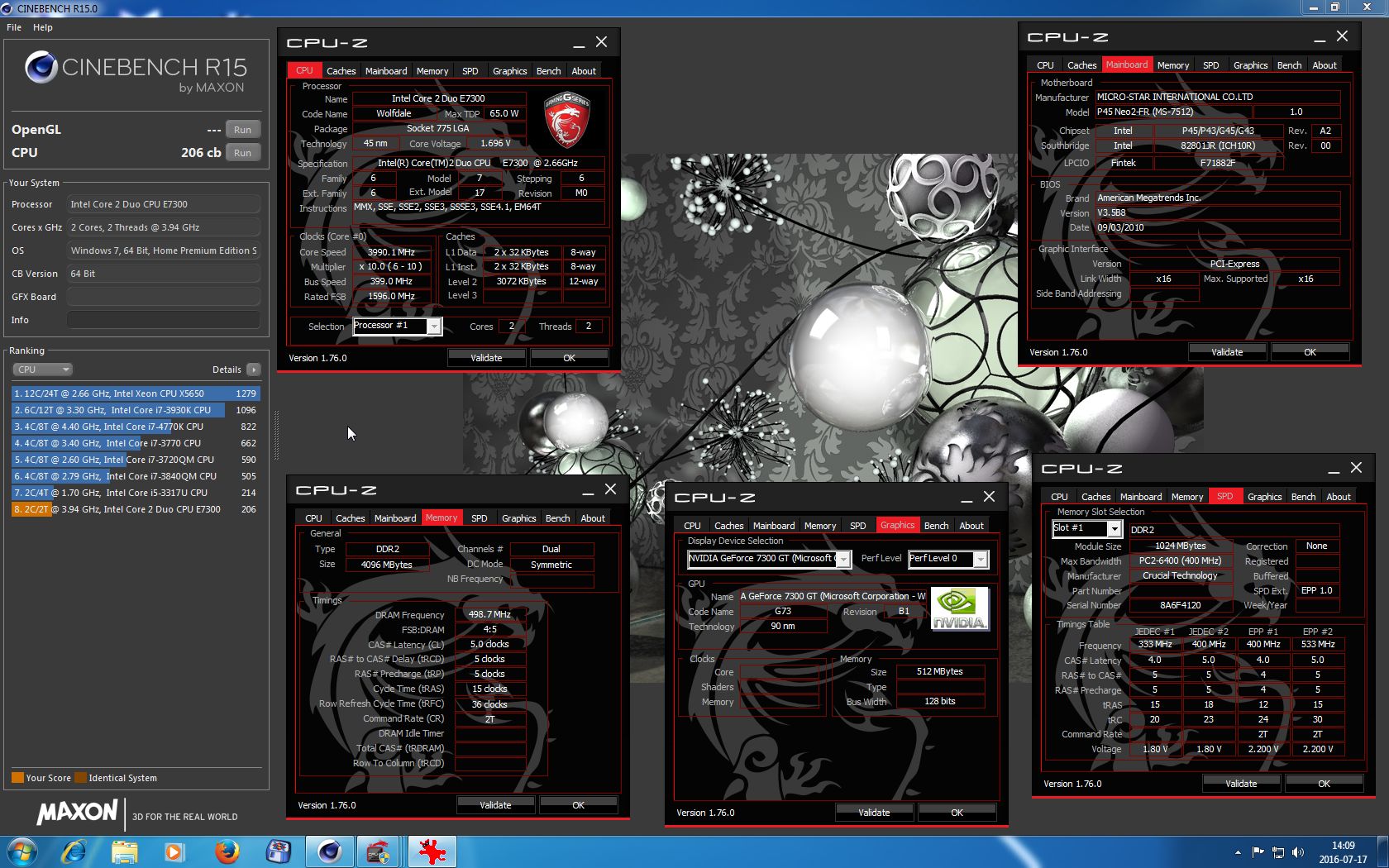Click OK in the Graphics window
This screenshot has width=1389, height=868.
(x=957, y=813)
